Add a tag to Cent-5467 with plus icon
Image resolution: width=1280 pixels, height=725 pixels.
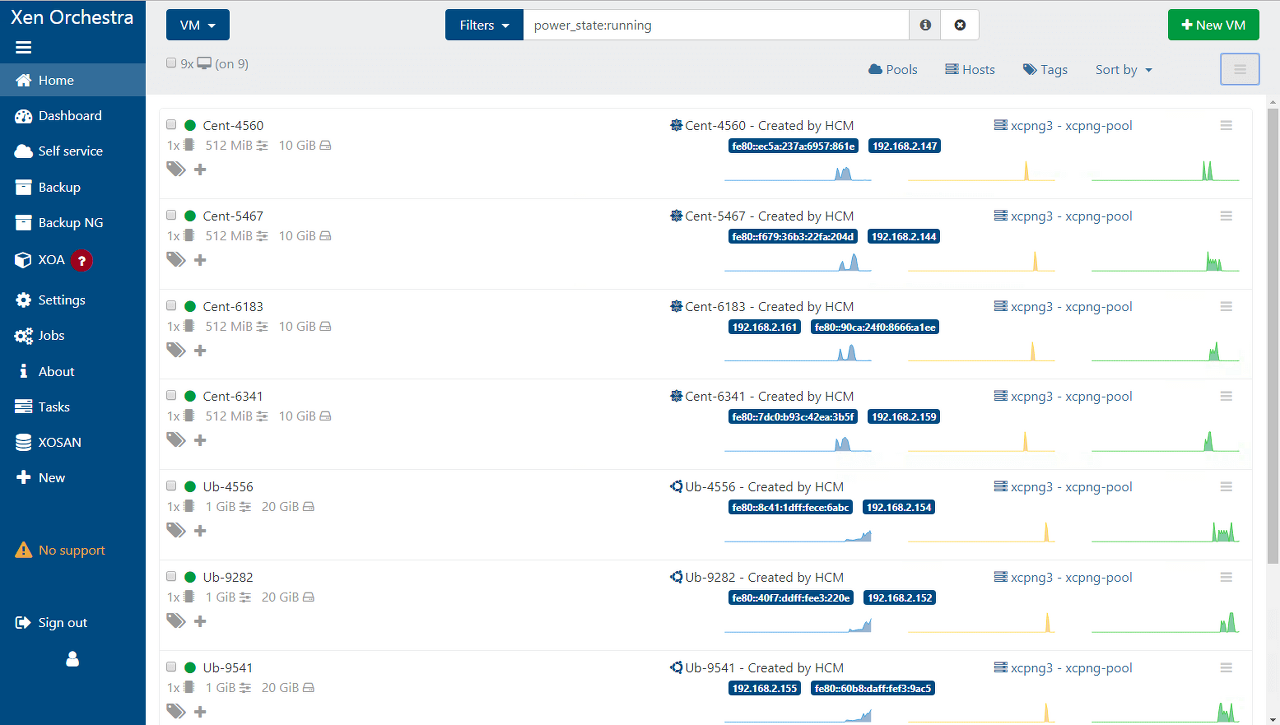(200, 260)
